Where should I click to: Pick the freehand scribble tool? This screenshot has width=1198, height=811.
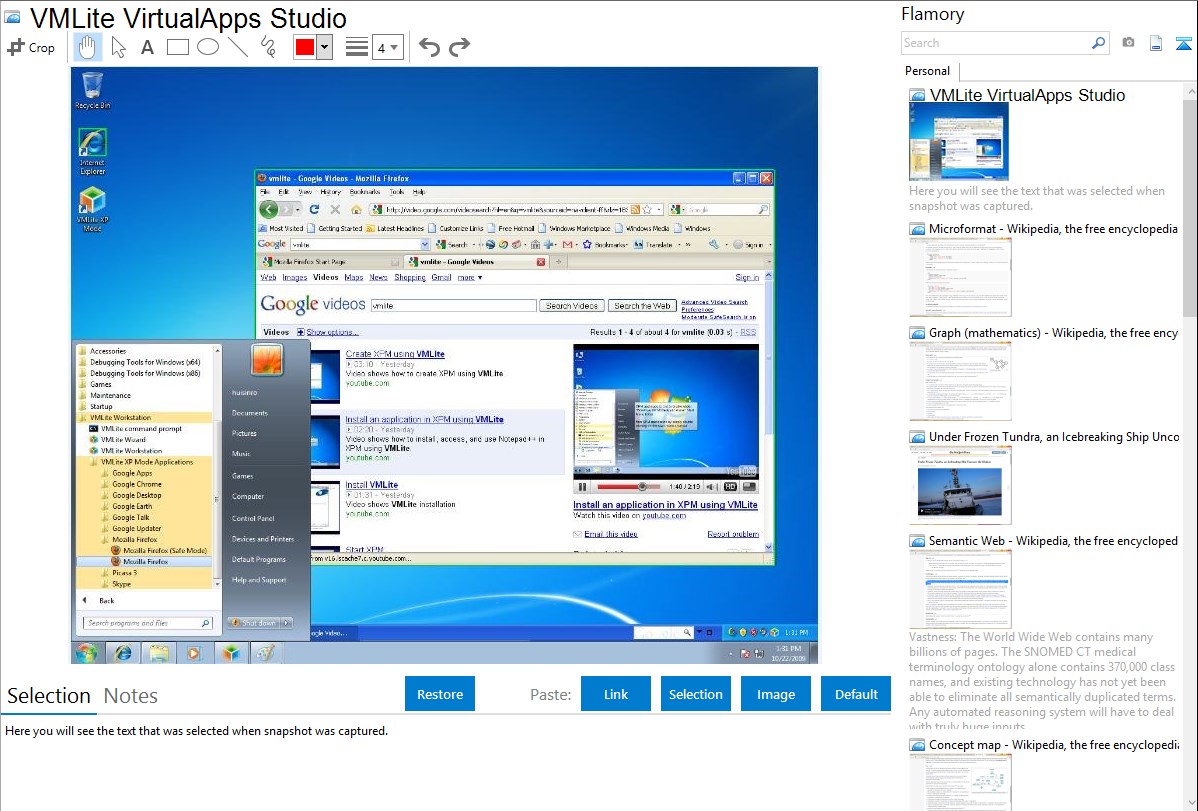click(268, 47)
